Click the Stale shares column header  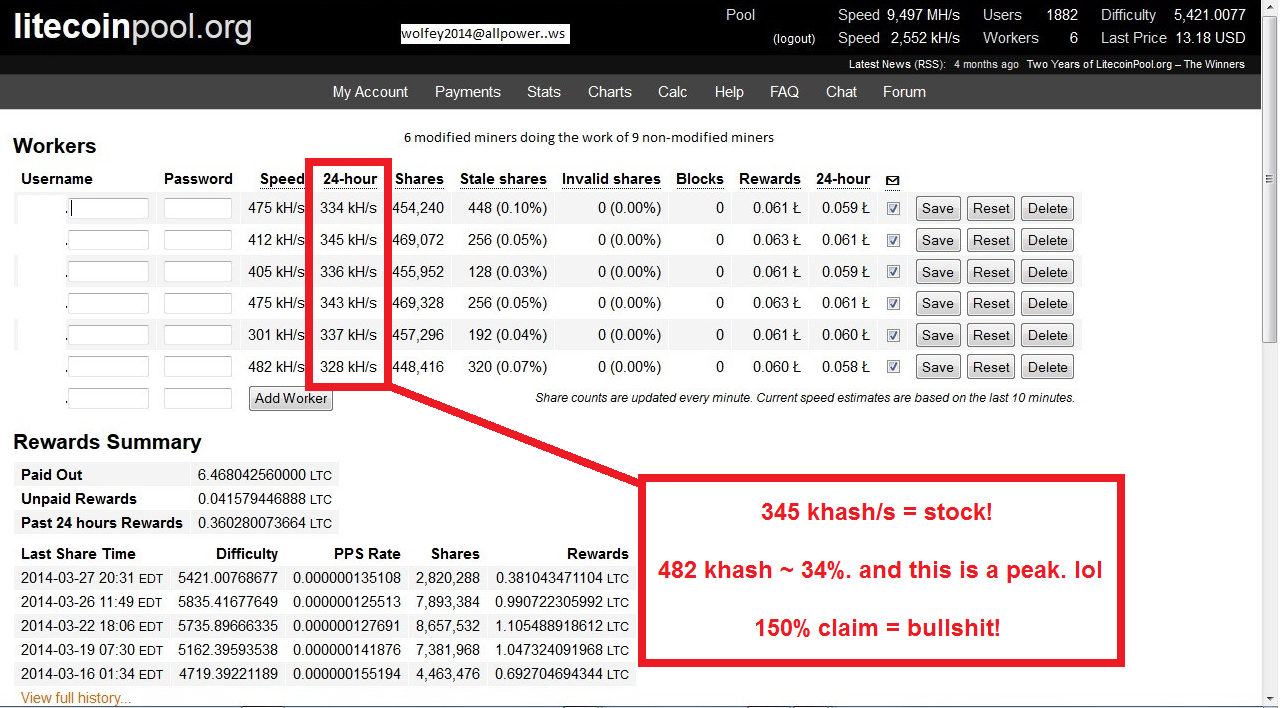click(503, 180)
